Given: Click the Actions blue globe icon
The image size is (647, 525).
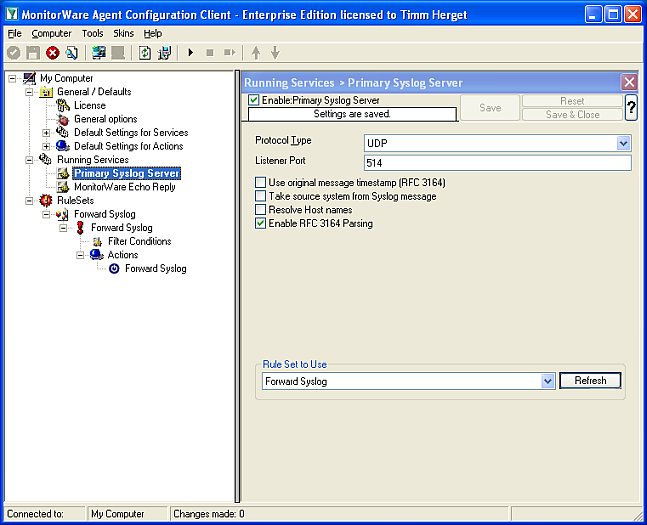Looking at the screenshot, I should pos(97,255).
